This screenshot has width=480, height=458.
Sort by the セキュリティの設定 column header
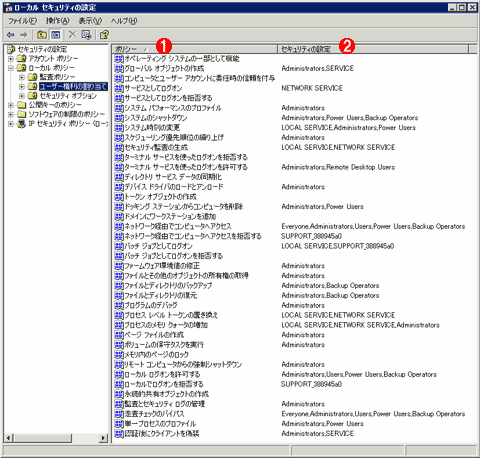[x=373, y=49]
